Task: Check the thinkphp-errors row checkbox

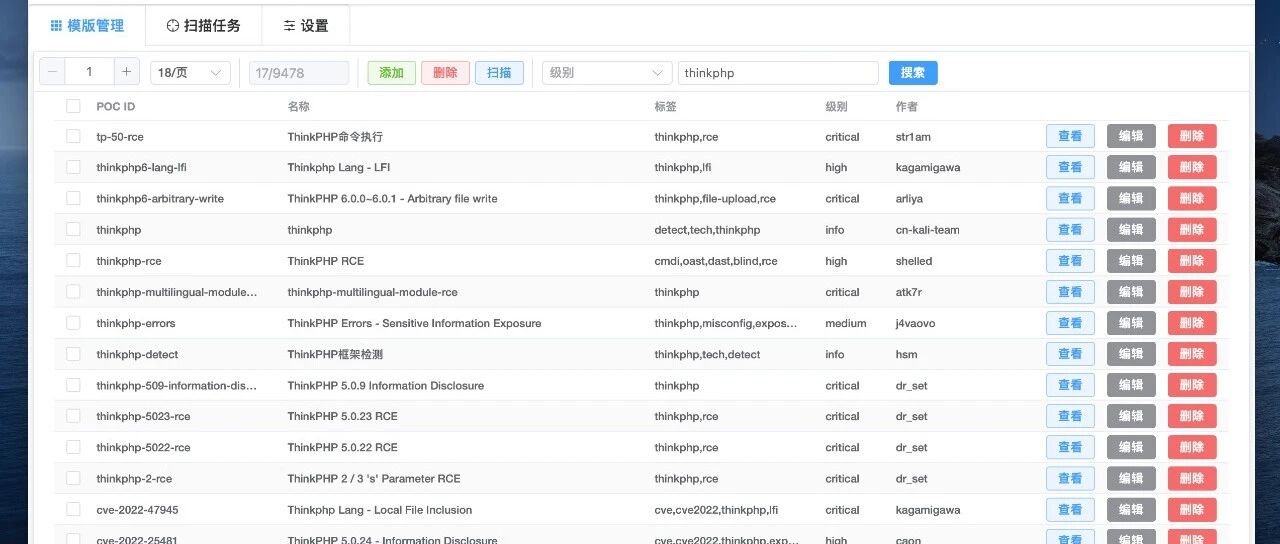Action: point(73,323)
